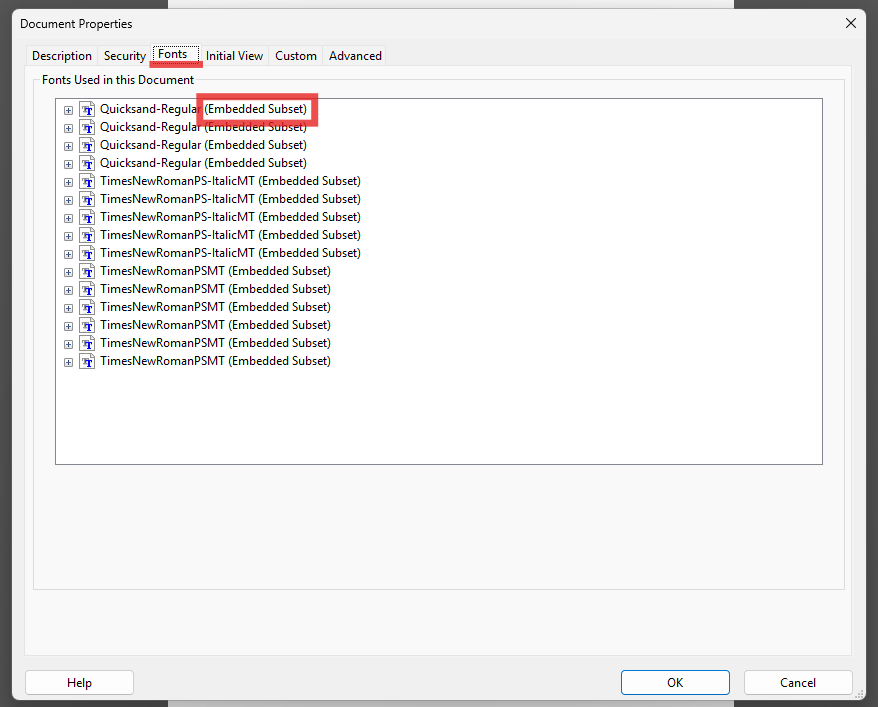Image resolution: width=878 pixels, height=707 pixels.
Task: Expand the fourth Quicksand-Regular font entry
Action: click(68, 164)
